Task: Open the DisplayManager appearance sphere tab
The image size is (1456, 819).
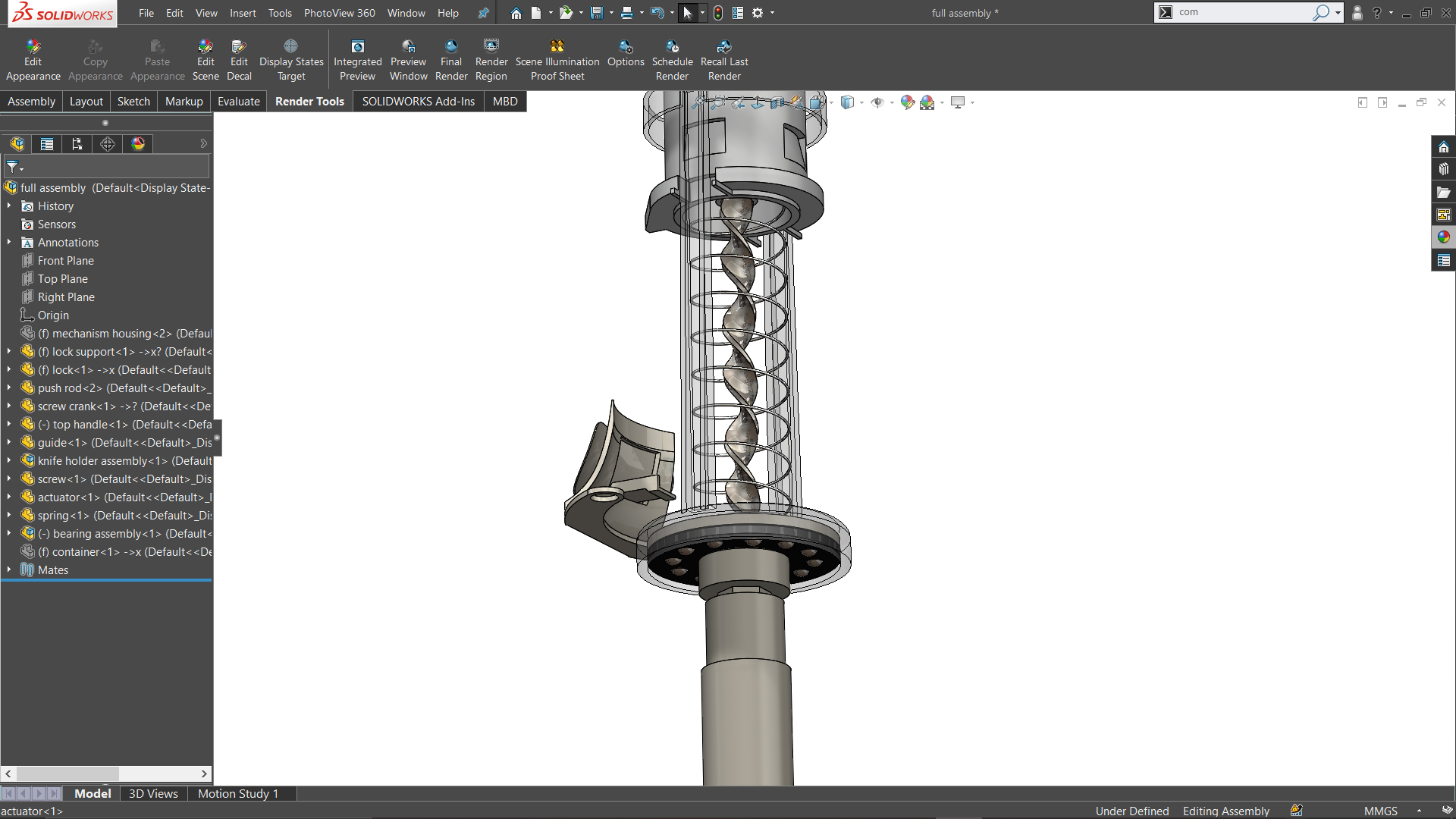Action: point(138,144)
